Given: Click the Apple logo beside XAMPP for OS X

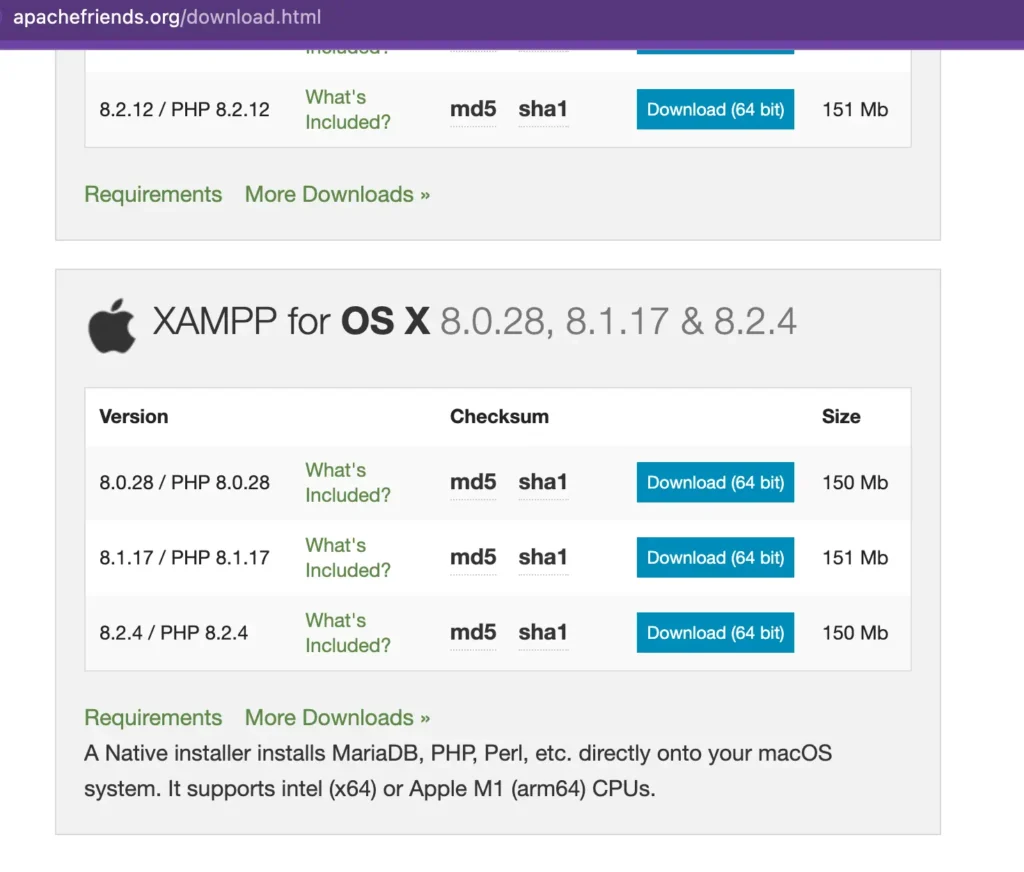Looking at the screenshot, I should (x=112, y=326).
